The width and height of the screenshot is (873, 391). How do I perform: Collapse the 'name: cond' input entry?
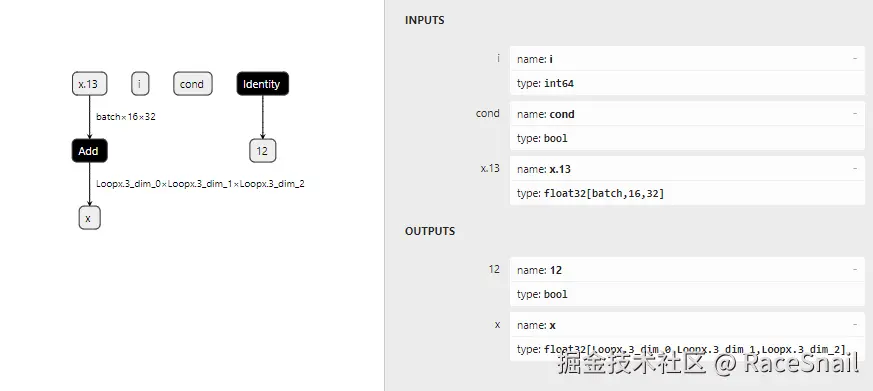[855, 114]
